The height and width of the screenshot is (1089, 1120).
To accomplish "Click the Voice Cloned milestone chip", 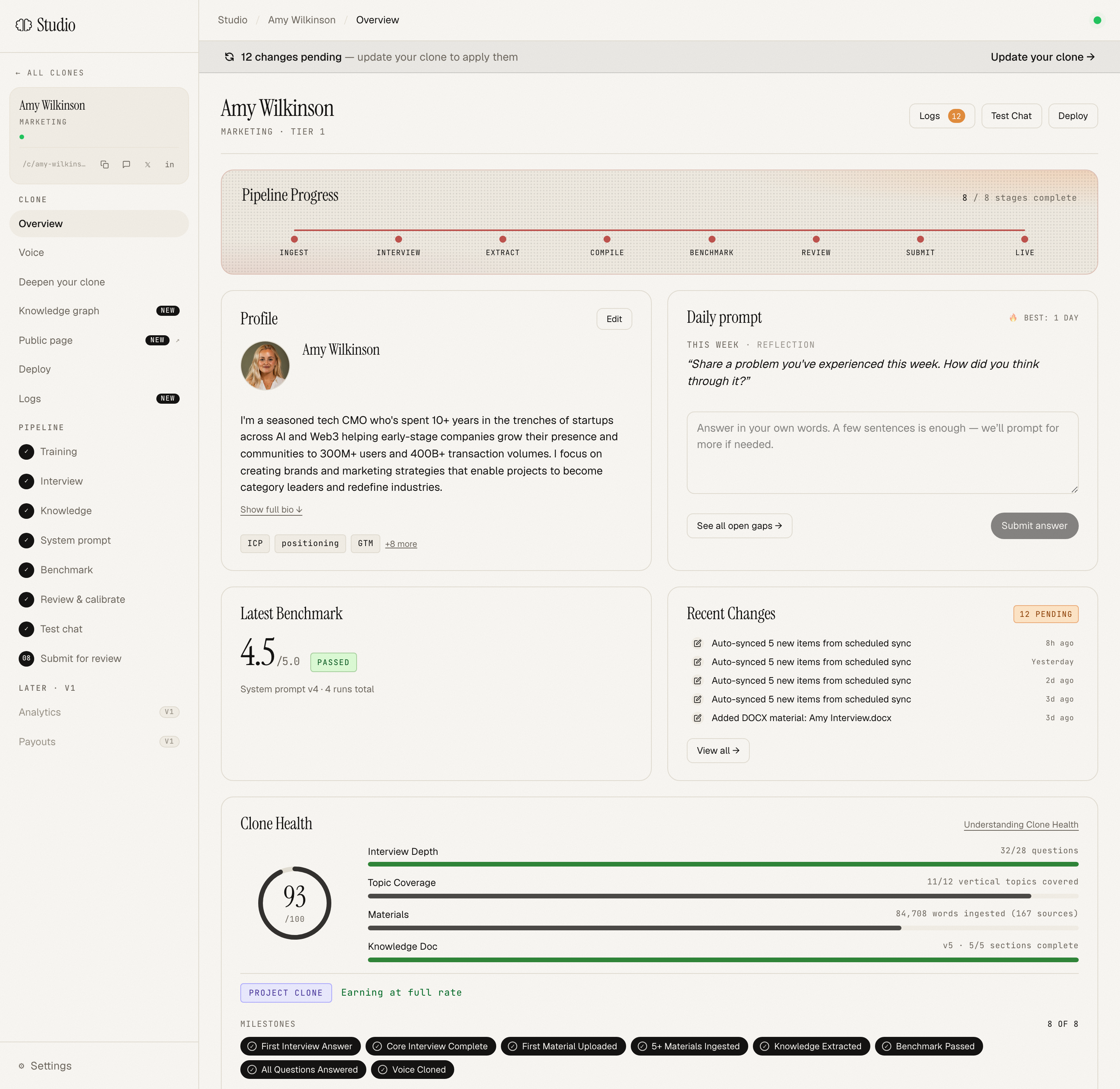I will tap(412, 1070).
